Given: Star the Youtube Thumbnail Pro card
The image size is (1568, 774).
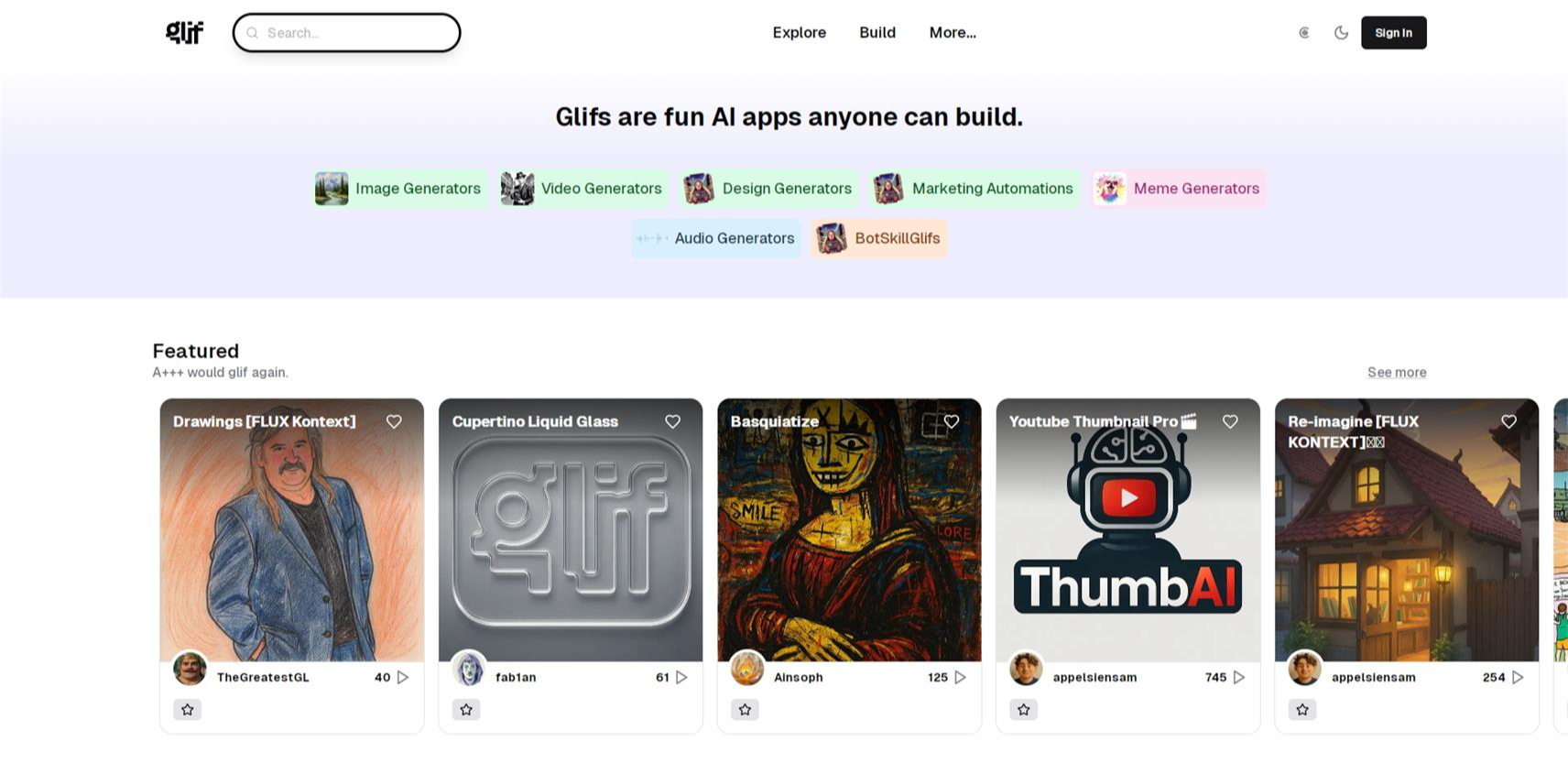Looking at the screenshot, I should (x=1024, y=710).
